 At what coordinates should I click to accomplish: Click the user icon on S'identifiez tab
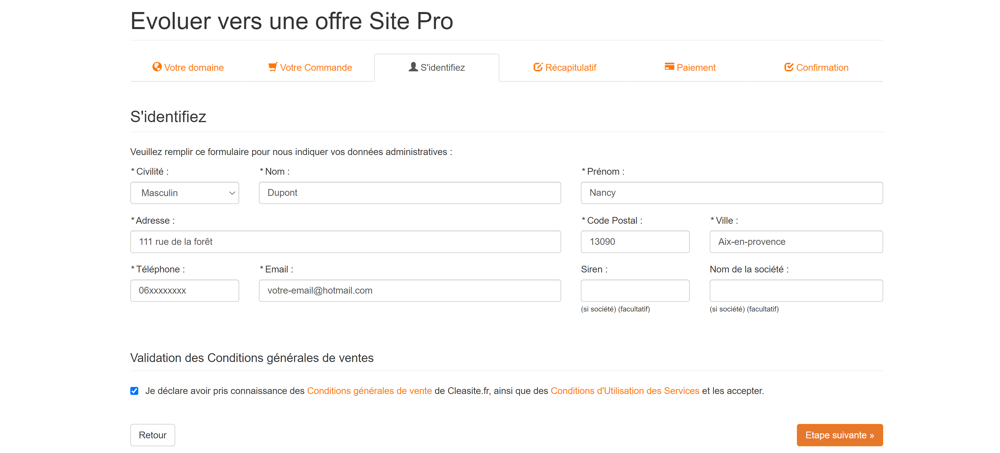(x=413, y=67)
